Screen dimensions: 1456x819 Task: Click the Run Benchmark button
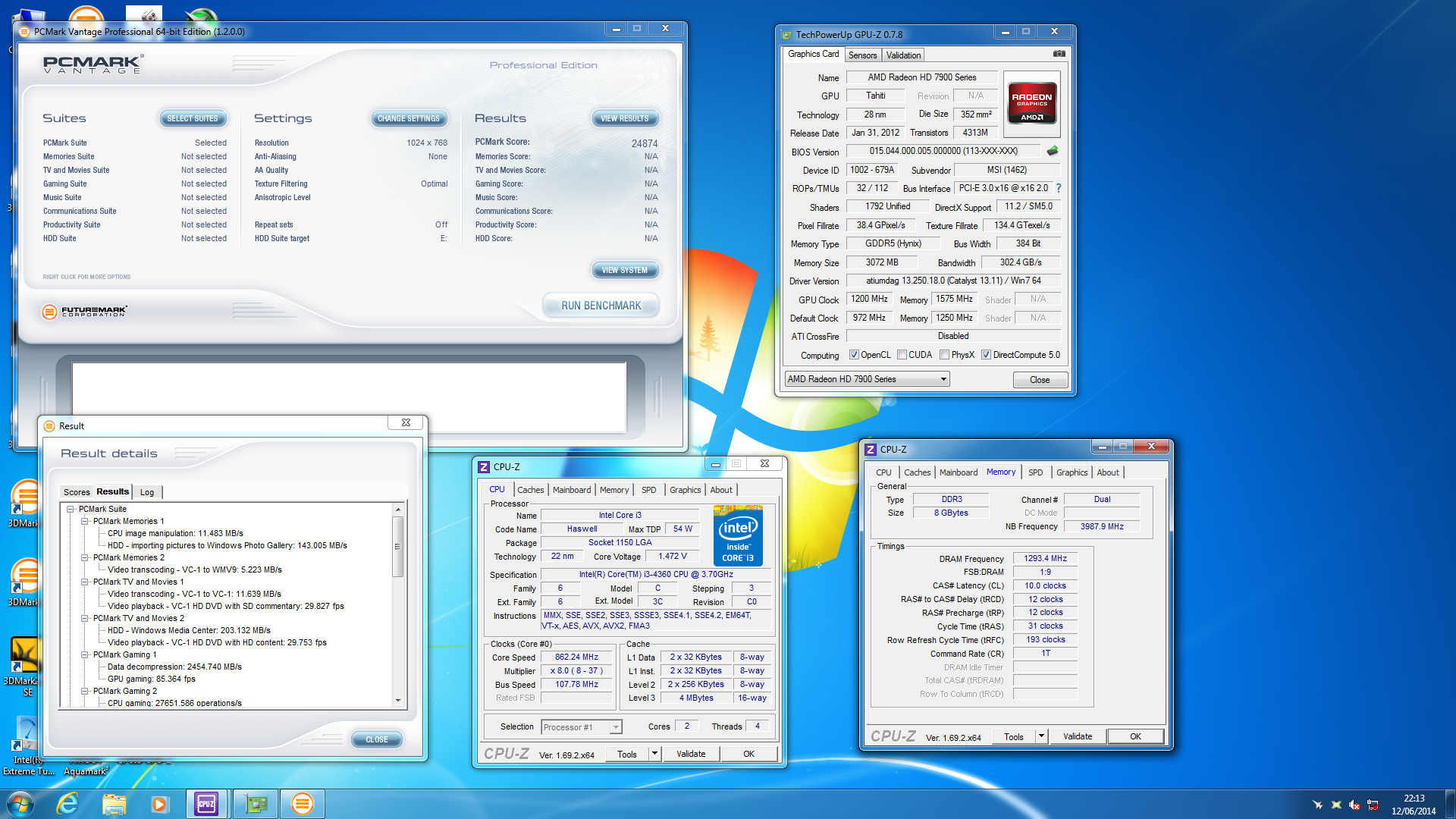(601, 306)
